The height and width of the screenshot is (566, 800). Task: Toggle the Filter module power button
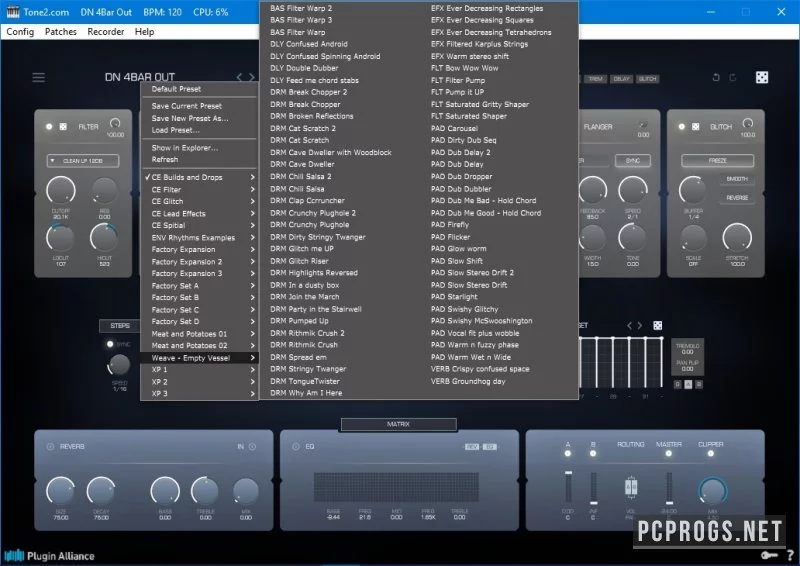tap(49, 126)
